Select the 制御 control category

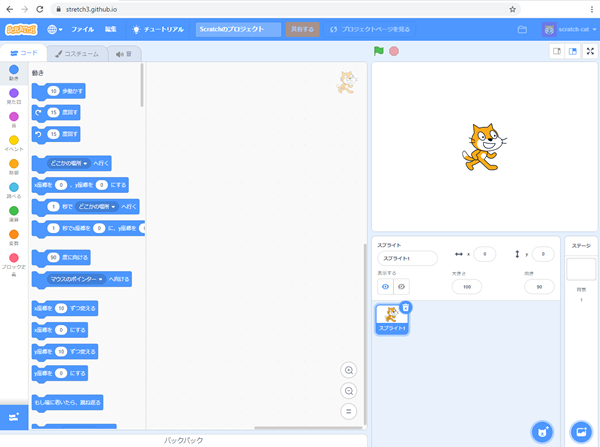[14, 167]
